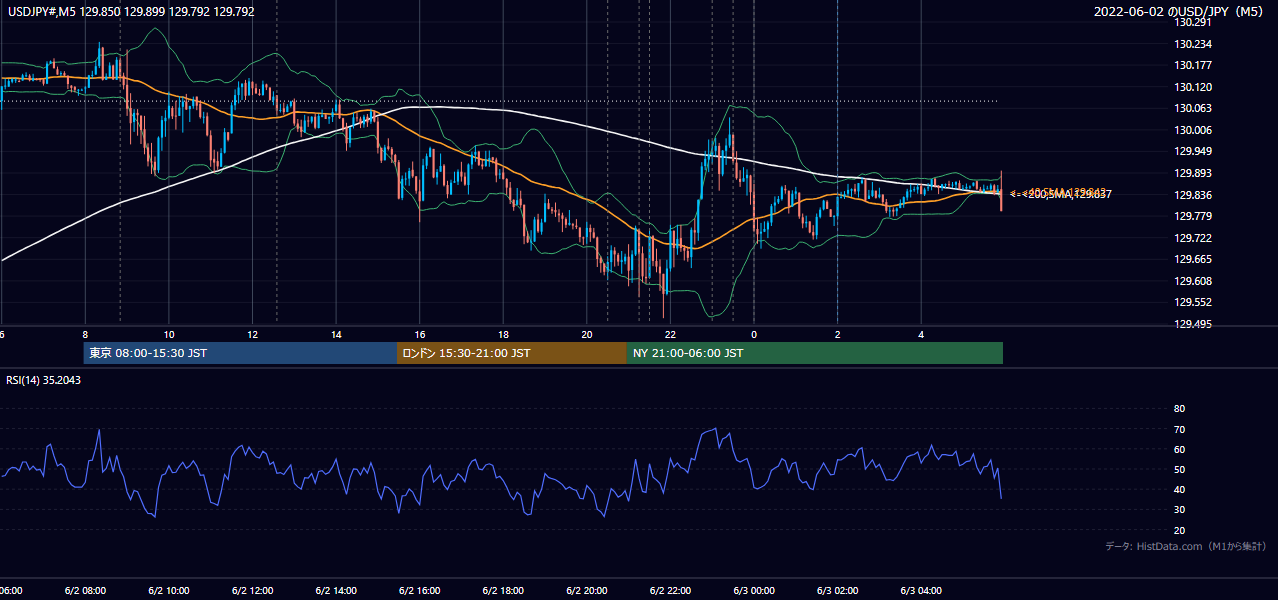Screen dimensions: 1278x600
Task: Click hour label 0 below the price chart
Action: click(x=754, y=335)
